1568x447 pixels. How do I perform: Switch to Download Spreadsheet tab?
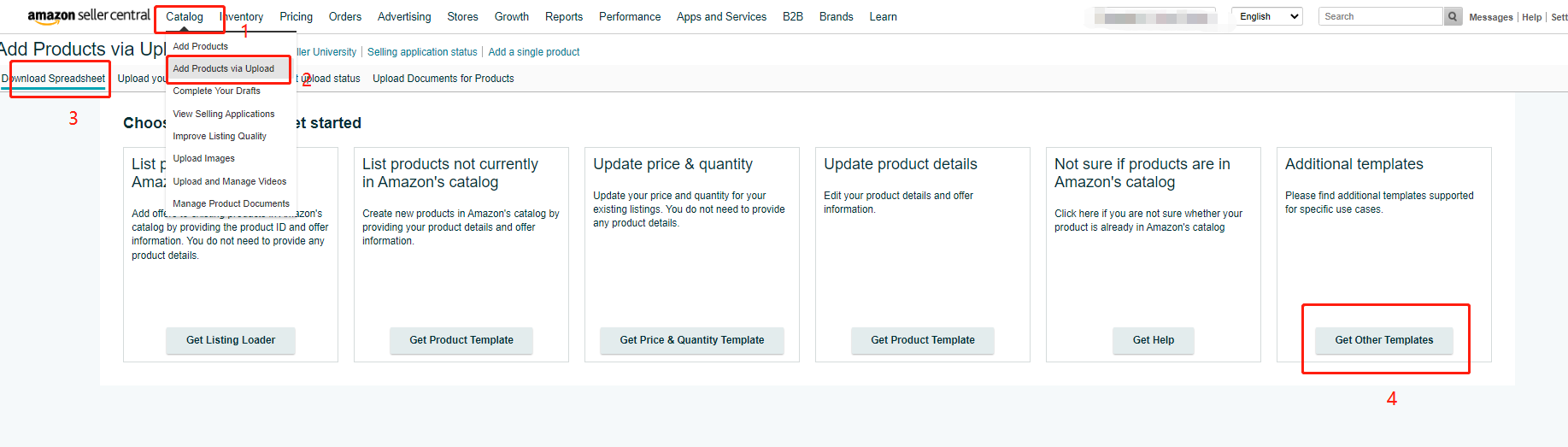point(54,79)
